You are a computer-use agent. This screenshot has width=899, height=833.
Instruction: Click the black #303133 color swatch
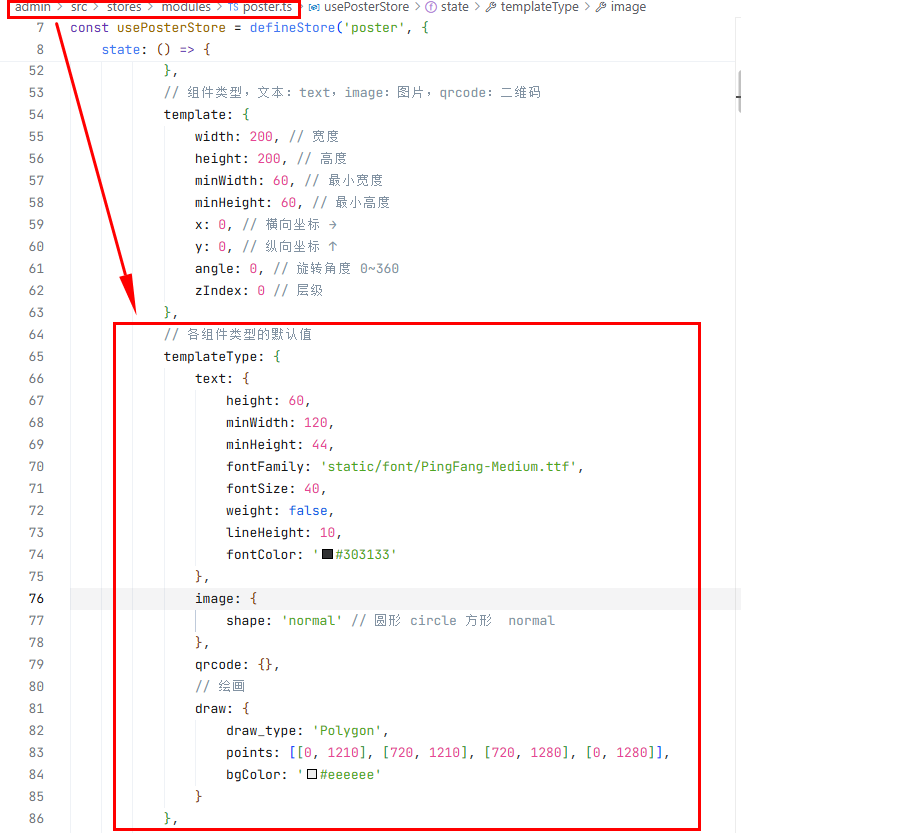coord(327,554)
